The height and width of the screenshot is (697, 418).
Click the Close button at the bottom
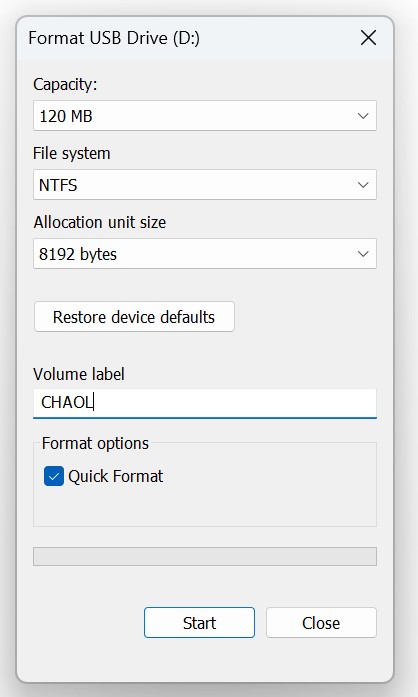(x=321, y=622)
